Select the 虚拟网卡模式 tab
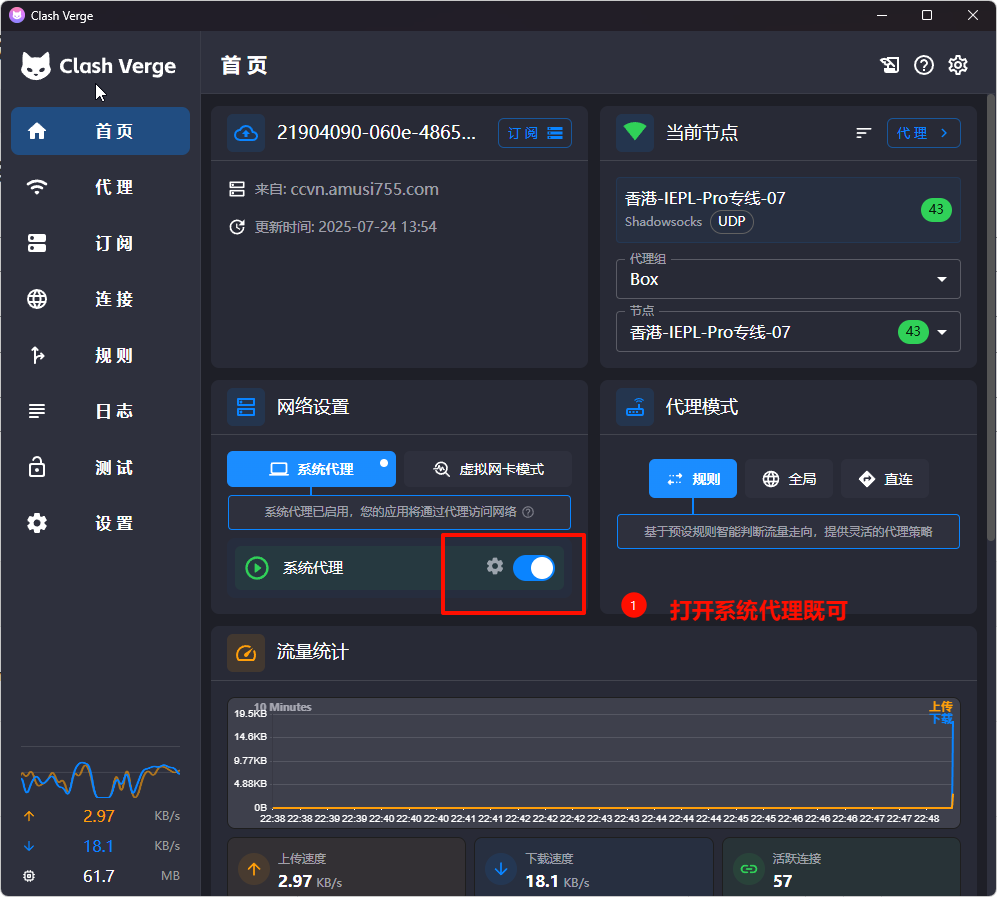Image resolution: width=997 pixels, height=897 pixels. 488,469
